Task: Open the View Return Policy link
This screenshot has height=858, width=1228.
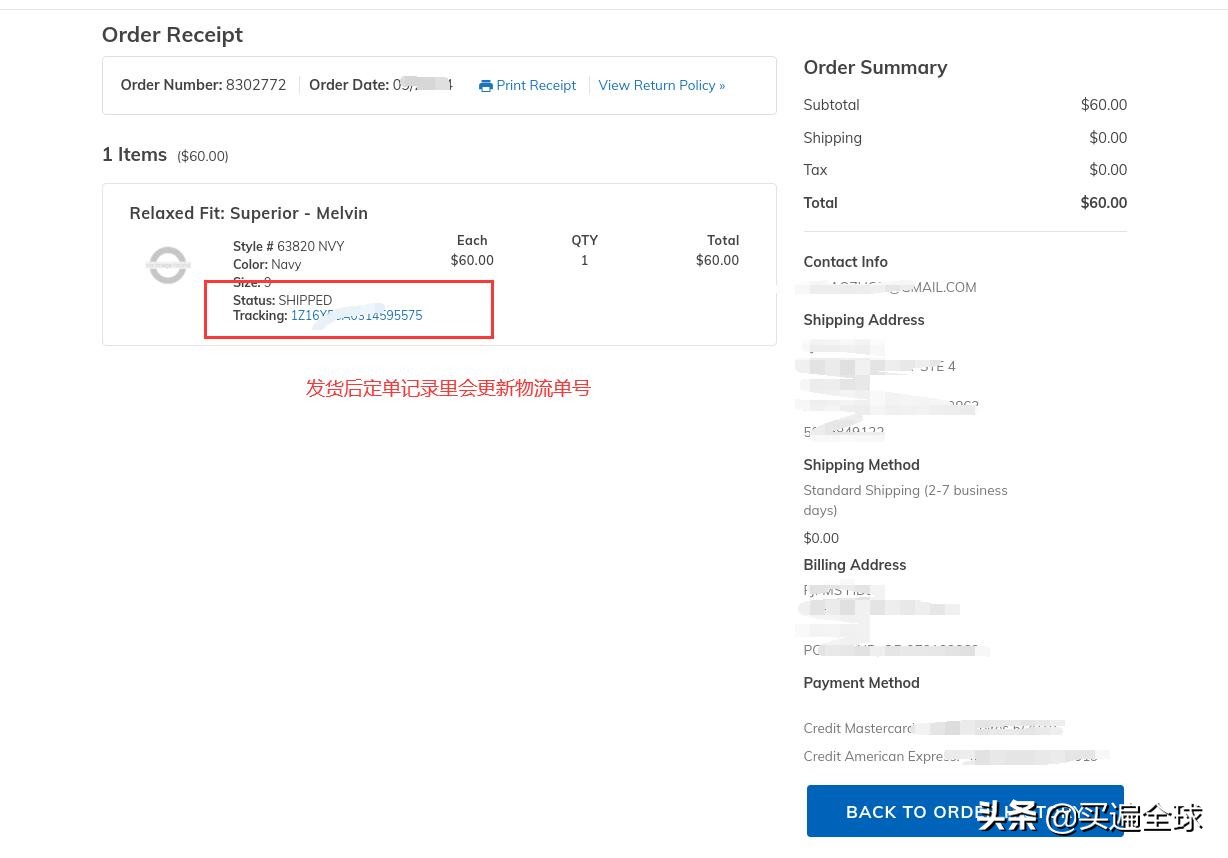Action: point(661,86)
